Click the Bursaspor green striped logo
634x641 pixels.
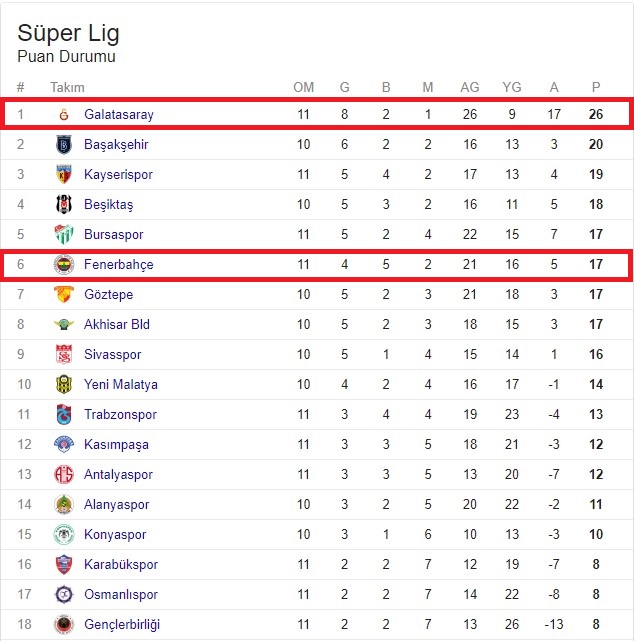click(x=64, y=234)
